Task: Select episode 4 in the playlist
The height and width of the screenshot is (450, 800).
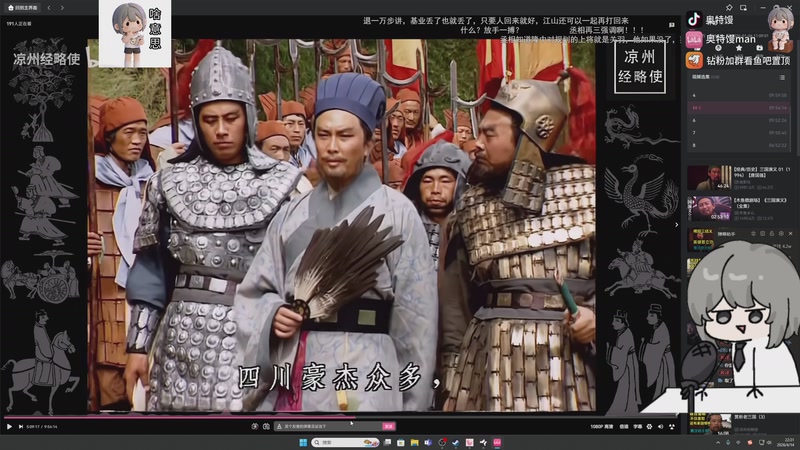Action: pyautogui.click(x=739, y=95)
